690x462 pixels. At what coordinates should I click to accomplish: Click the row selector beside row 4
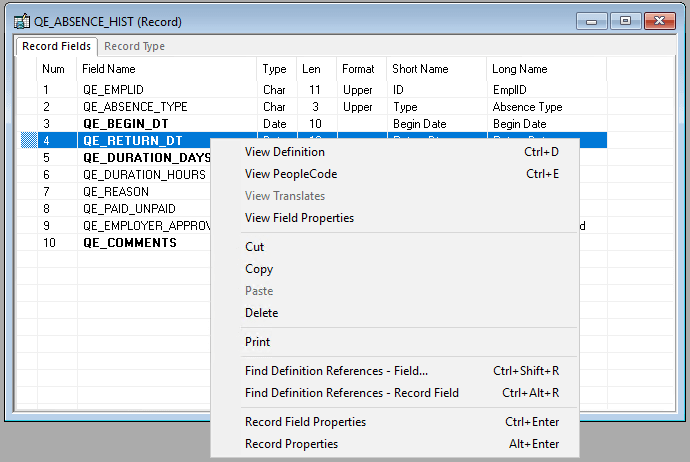pos(29,141)
